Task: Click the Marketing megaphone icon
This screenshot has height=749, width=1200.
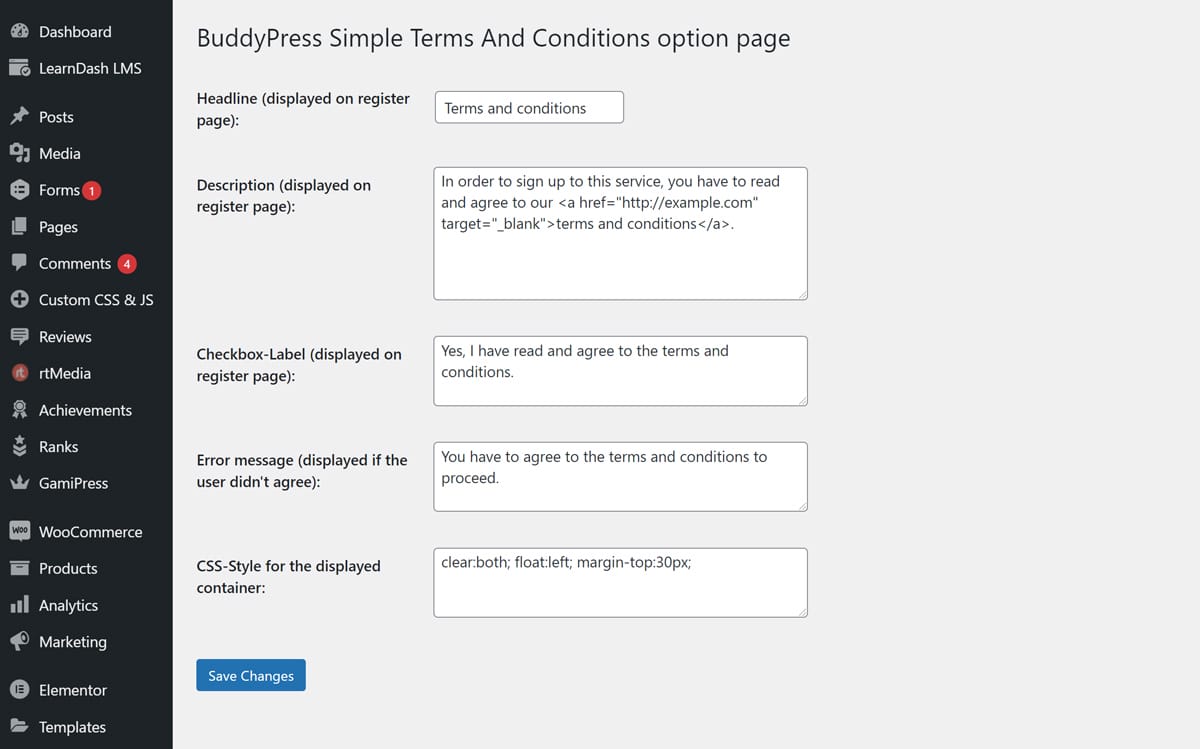Action: tap(19, 642)
